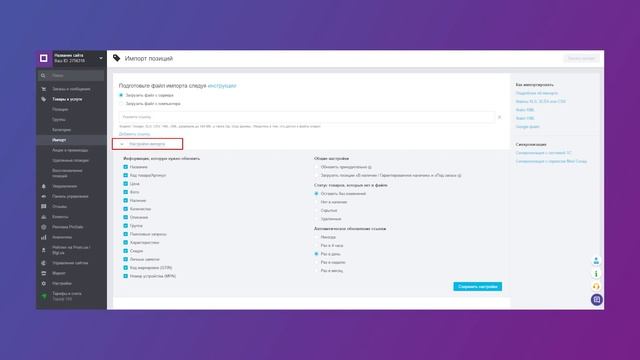Open the инструкции link

click(x=222, y=86)
